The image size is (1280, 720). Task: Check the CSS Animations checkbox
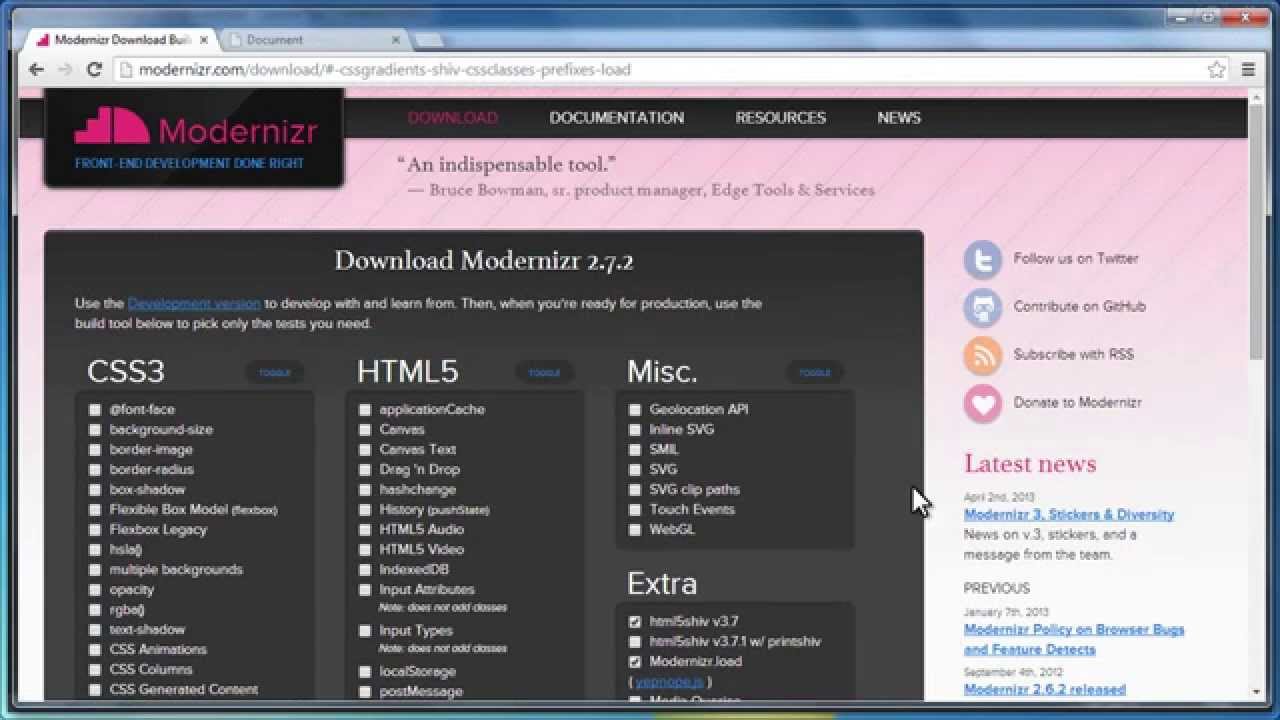pyautogui.click(x=95, y=650)
